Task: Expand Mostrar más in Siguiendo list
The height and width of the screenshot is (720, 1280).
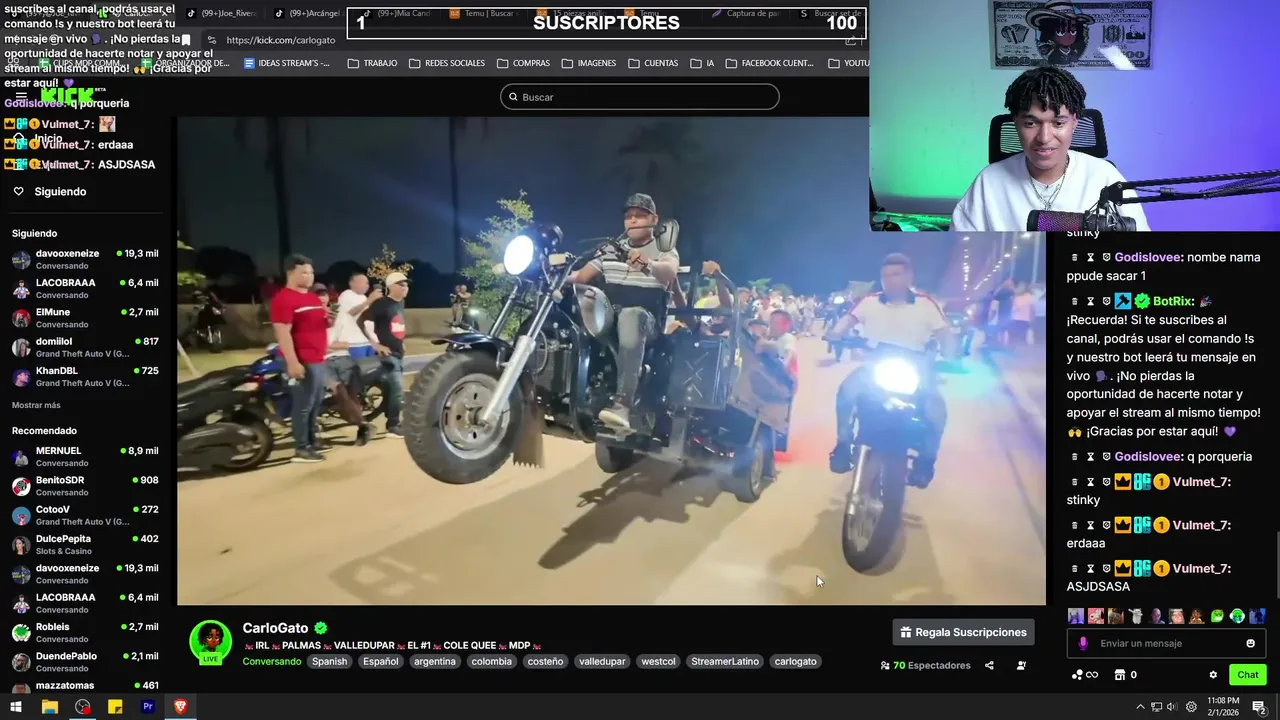Action: click(36, 405)
